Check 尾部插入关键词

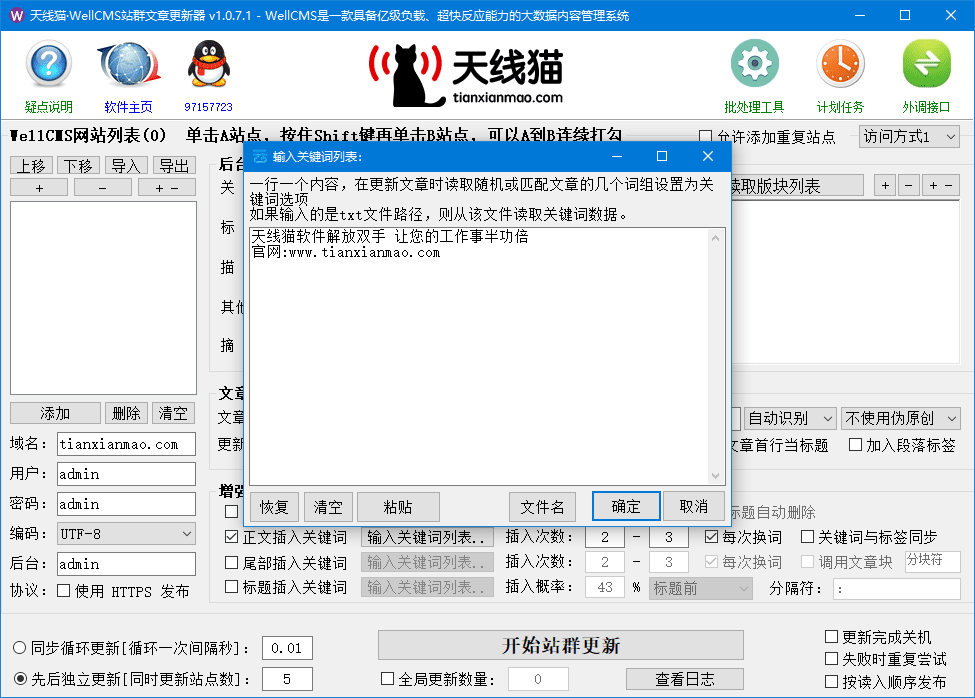tap(231, 563)
